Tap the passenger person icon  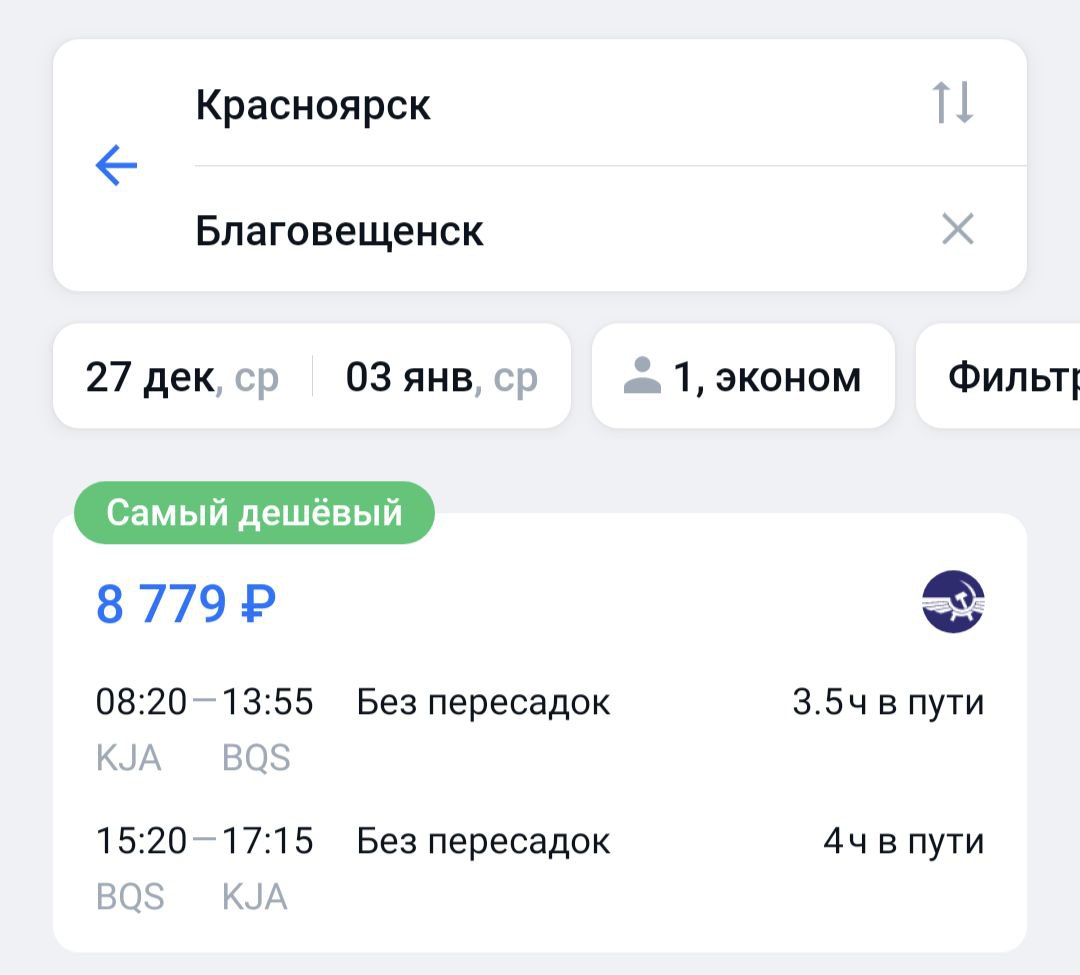coord(641,378)
